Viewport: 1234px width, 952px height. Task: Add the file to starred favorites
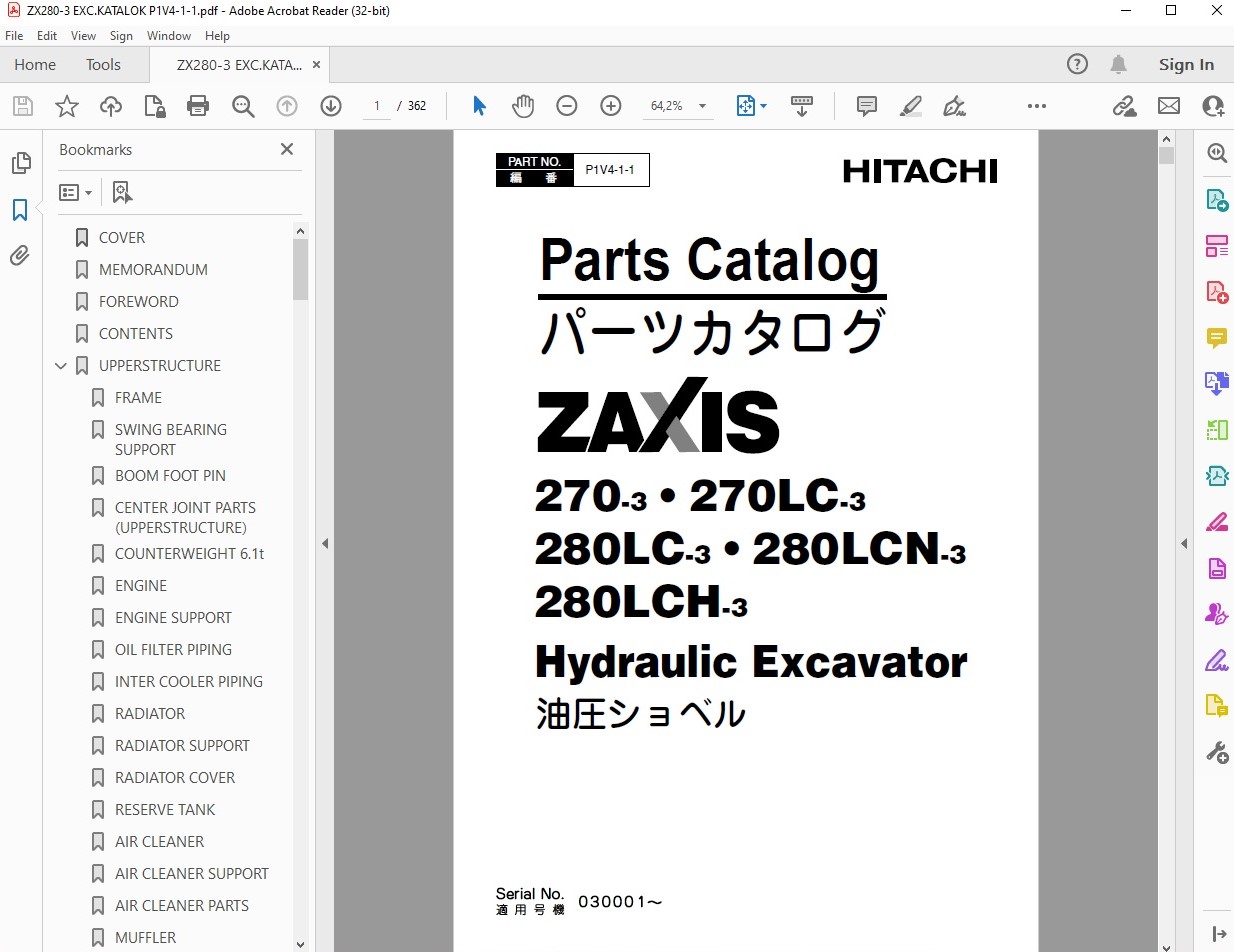click(67, 106)
